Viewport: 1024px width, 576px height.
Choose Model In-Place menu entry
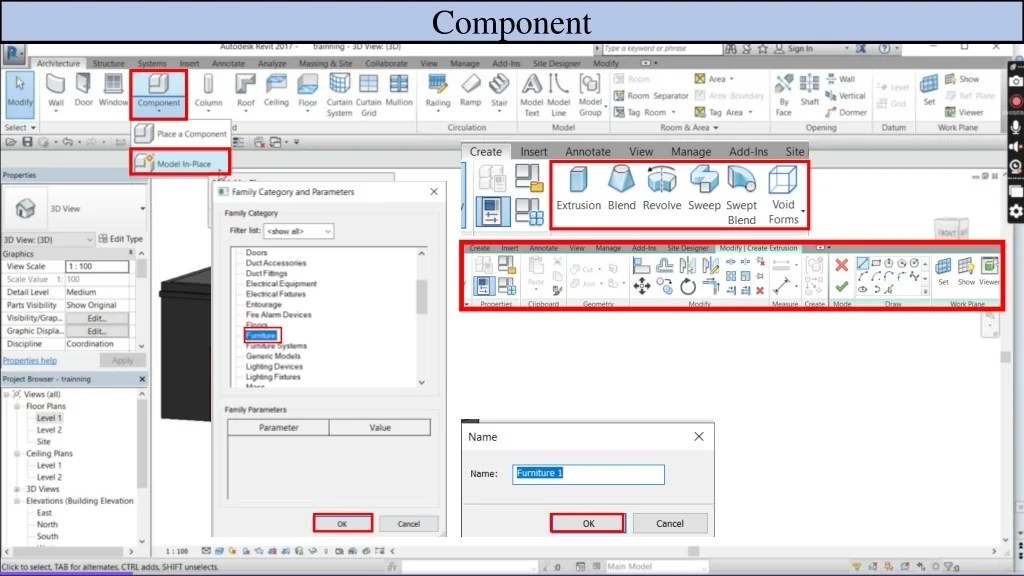[x=181, y=163]
